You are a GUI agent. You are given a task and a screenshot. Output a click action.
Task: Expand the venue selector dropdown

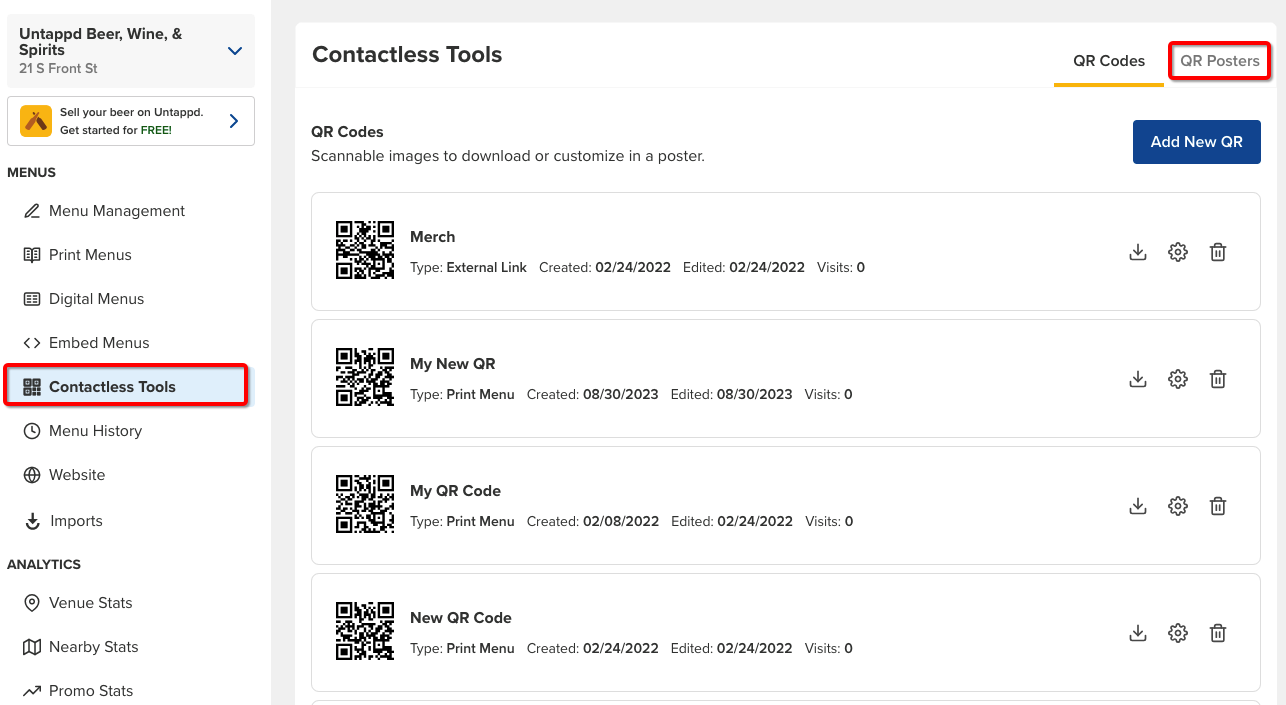(235, 51)
